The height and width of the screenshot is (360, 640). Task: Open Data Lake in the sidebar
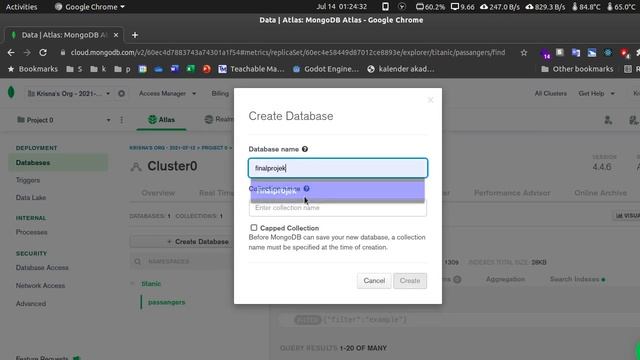tap(31, 198)
